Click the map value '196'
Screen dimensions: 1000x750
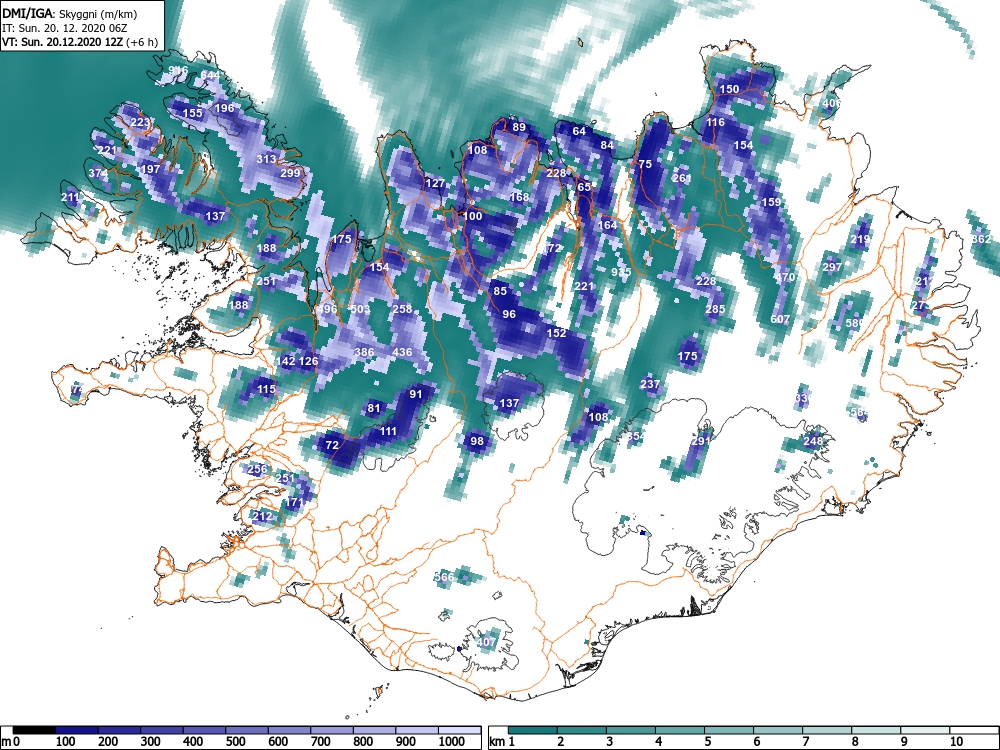[224, 108]
